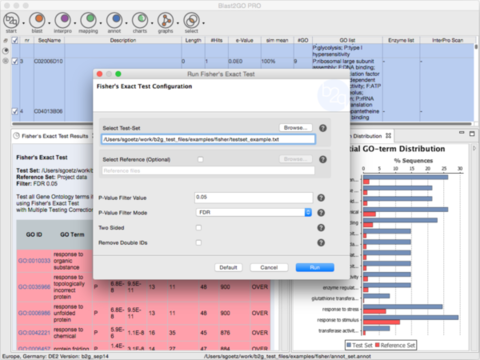Click the Cancel button
The width and height of the screenshot is (480, 360).
coord(269,267)
